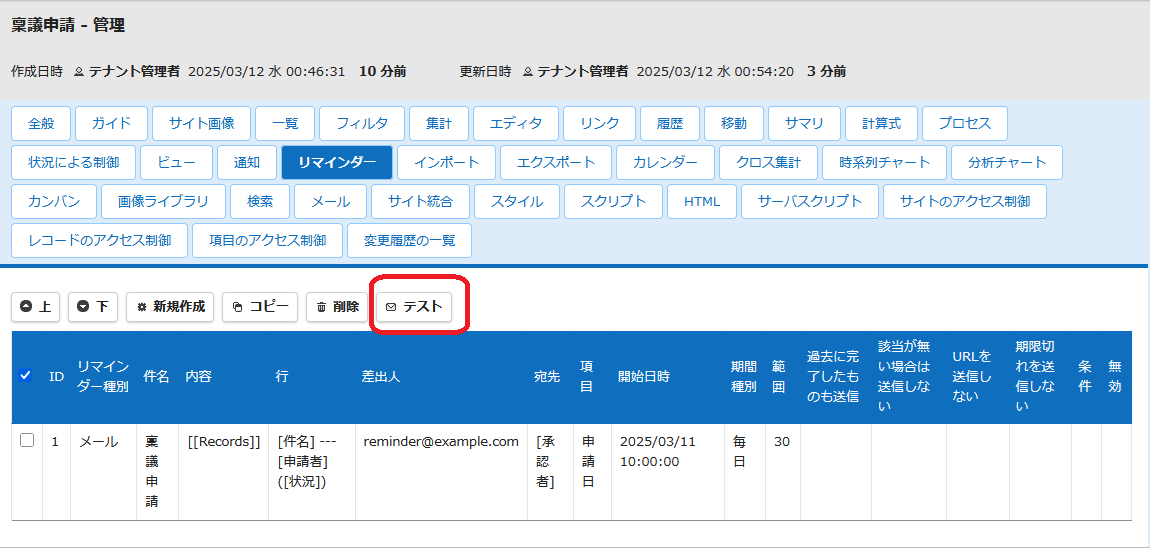Copy the selected reminder with コピー
Viewport: 1150px width, 548px height.
tap(260, 307)
